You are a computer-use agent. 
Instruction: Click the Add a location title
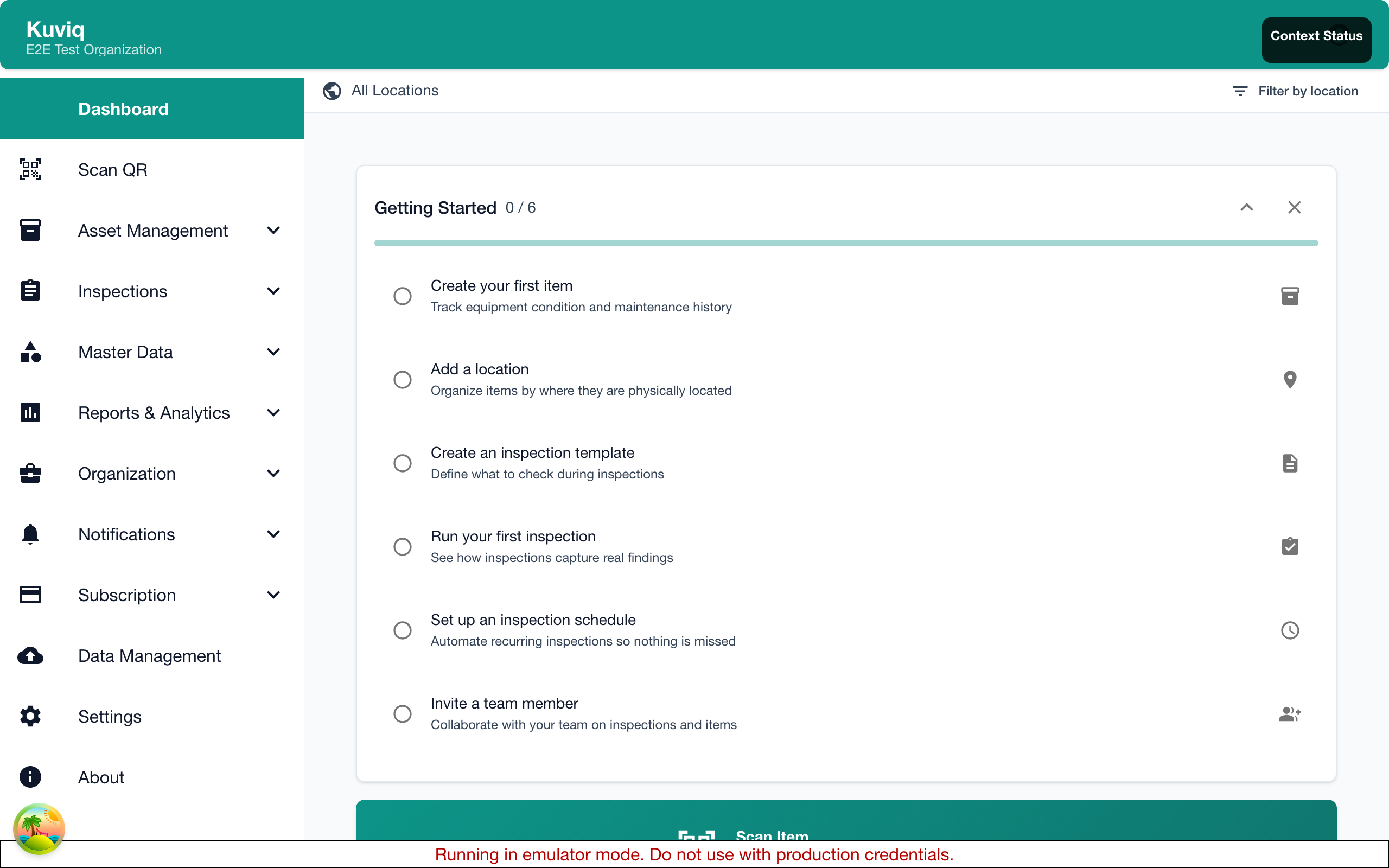click(x=479, y=368)
